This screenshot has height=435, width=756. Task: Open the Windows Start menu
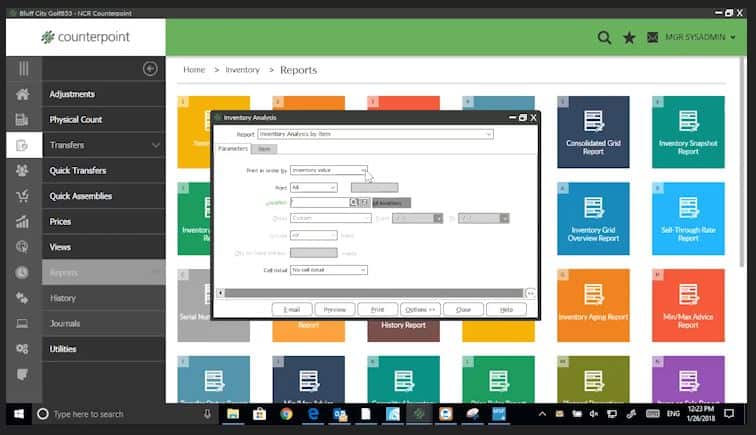(19, 414)
